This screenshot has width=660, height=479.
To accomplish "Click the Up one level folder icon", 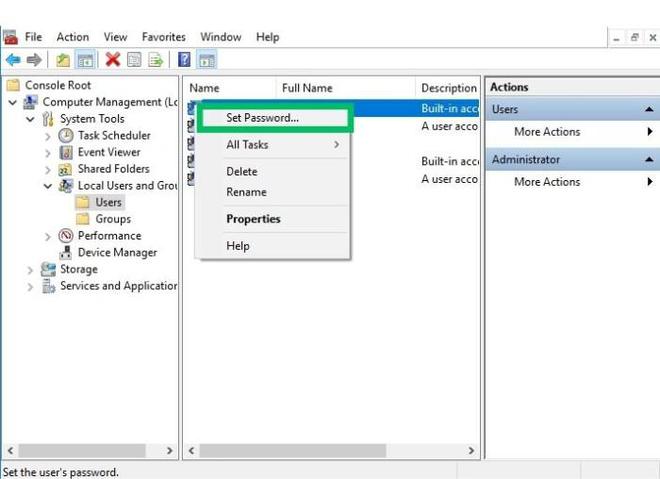I will click(x=63, y=60).
